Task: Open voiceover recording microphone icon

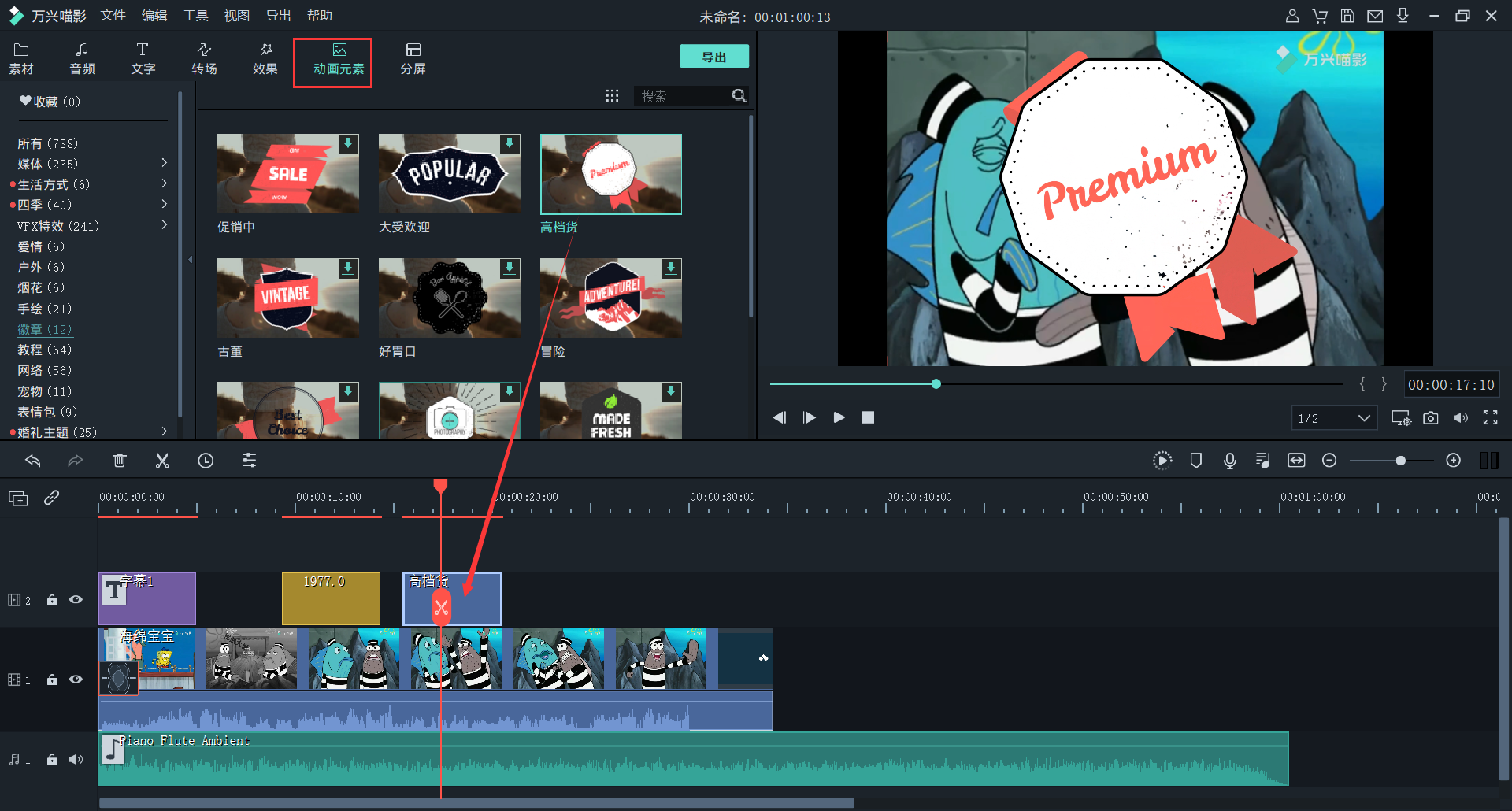Action: point(1229,461)
